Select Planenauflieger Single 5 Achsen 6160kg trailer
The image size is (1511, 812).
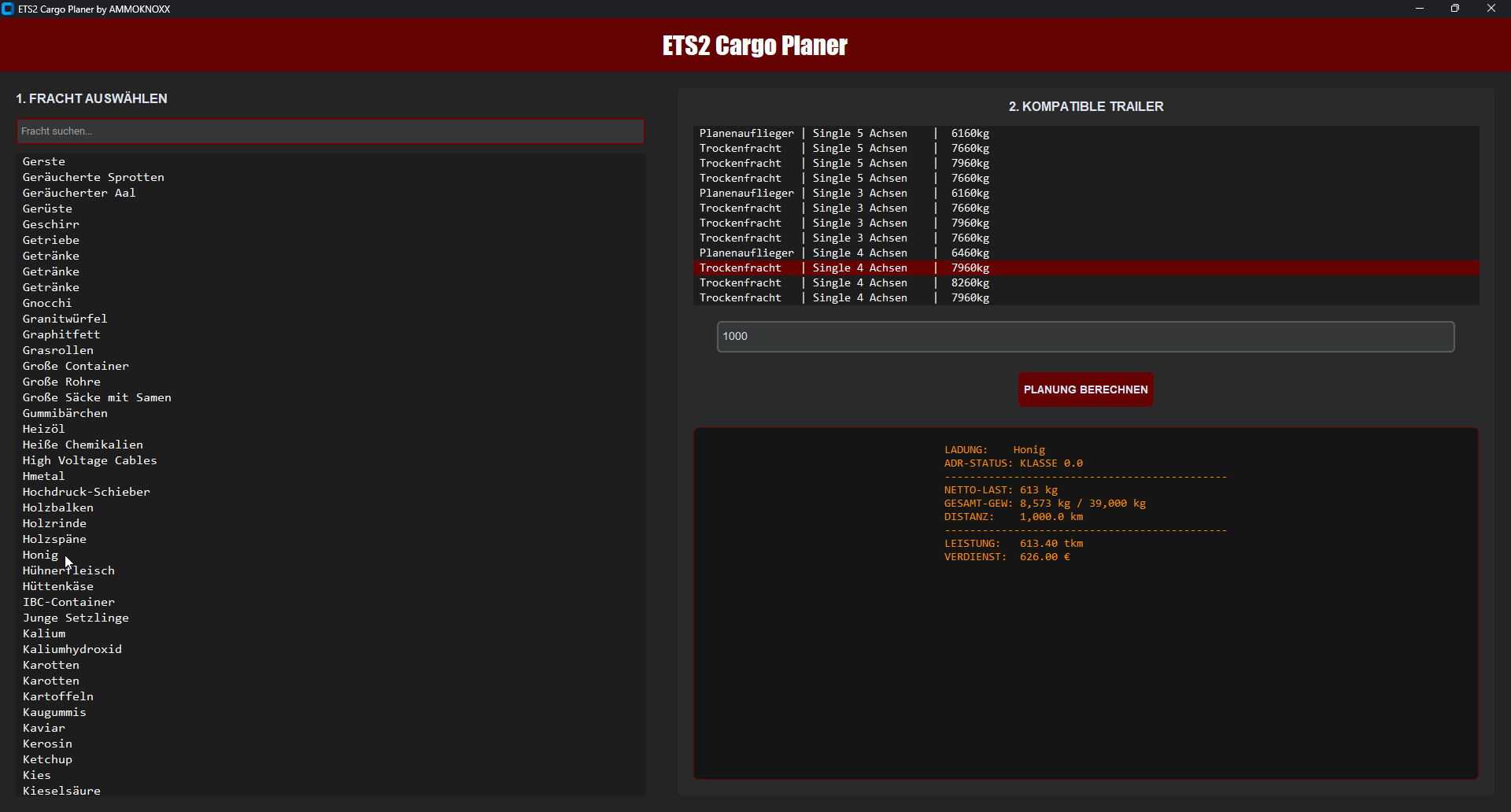pos(844,134)
